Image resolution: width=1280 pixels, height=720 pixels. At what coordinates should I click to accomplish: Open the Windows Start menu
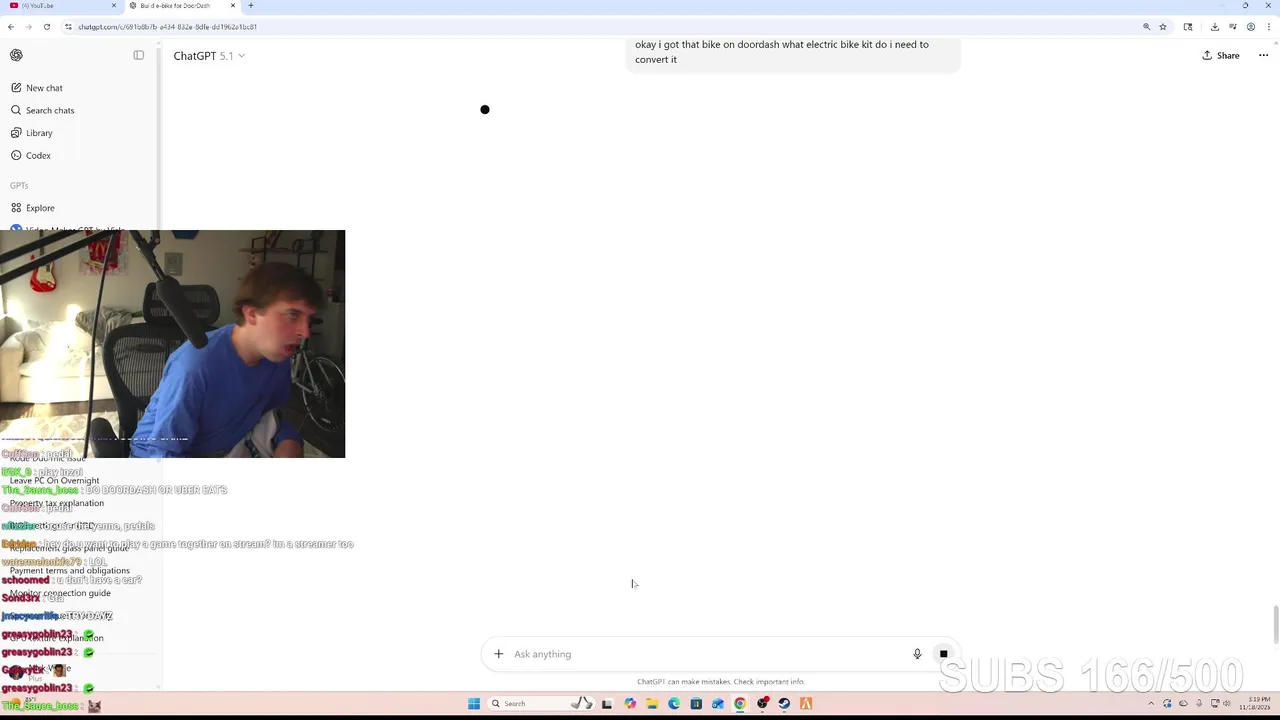474,704
